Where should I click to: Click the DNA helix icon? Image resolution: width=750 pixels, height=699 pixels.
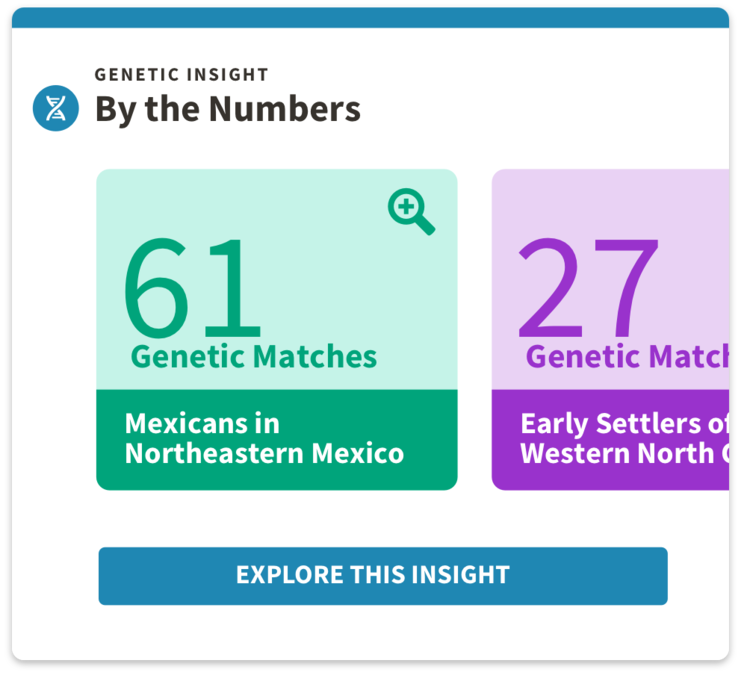click(x=55, y=108)
